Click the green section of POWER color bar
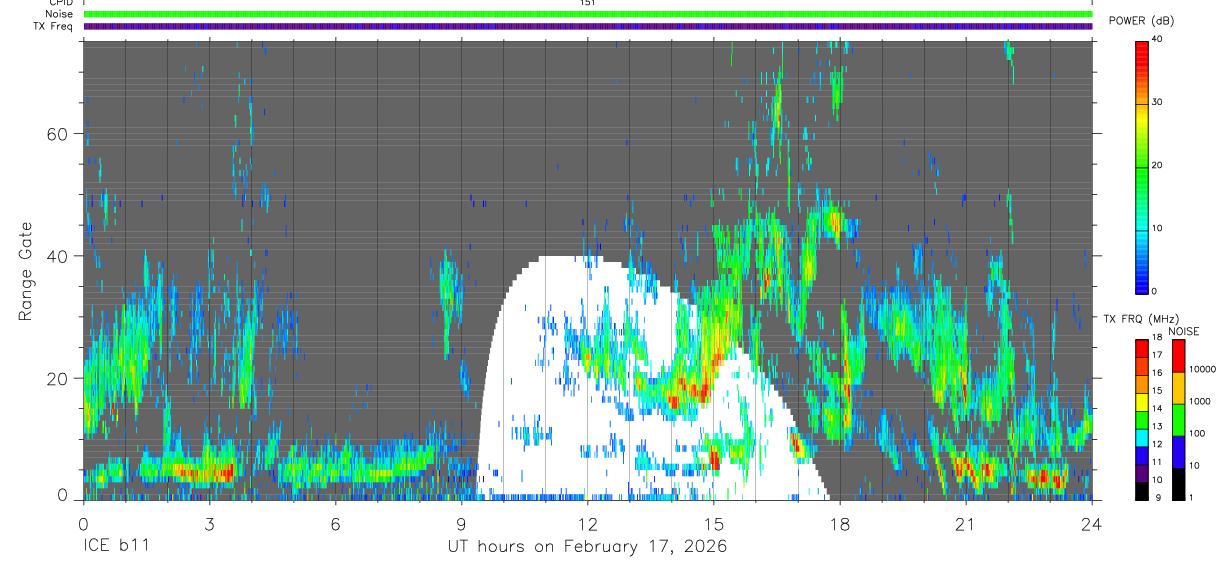Screen dimensions: 1228x567 pos(1142,180)
